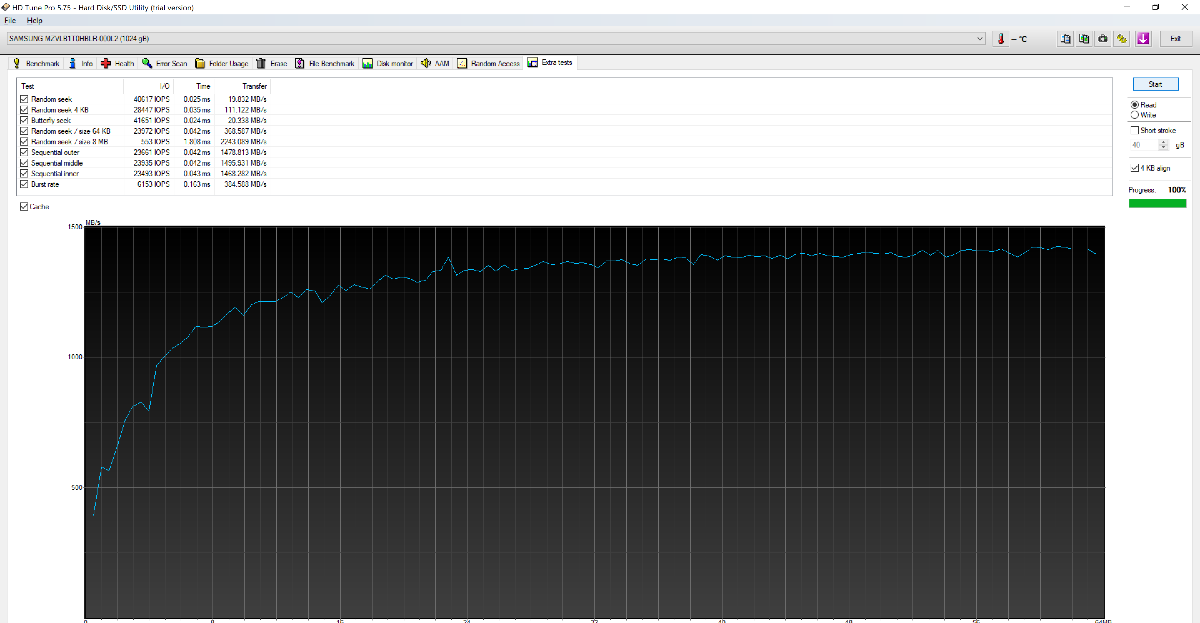Open the File menu
Screen dimensions: 1200x623
pyautogui.click(x=10, y=20)
